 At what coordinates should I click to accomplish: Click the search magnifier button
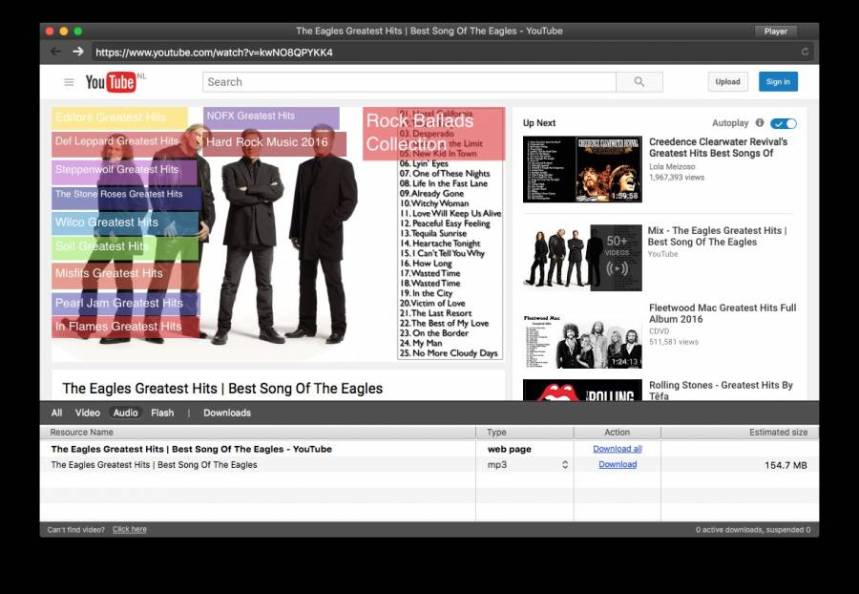coord(639,82)
